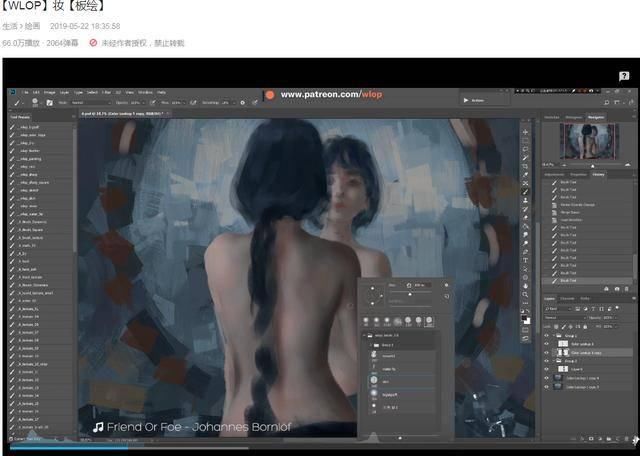Select the Clone Stamp tool

tap(525, 200)
